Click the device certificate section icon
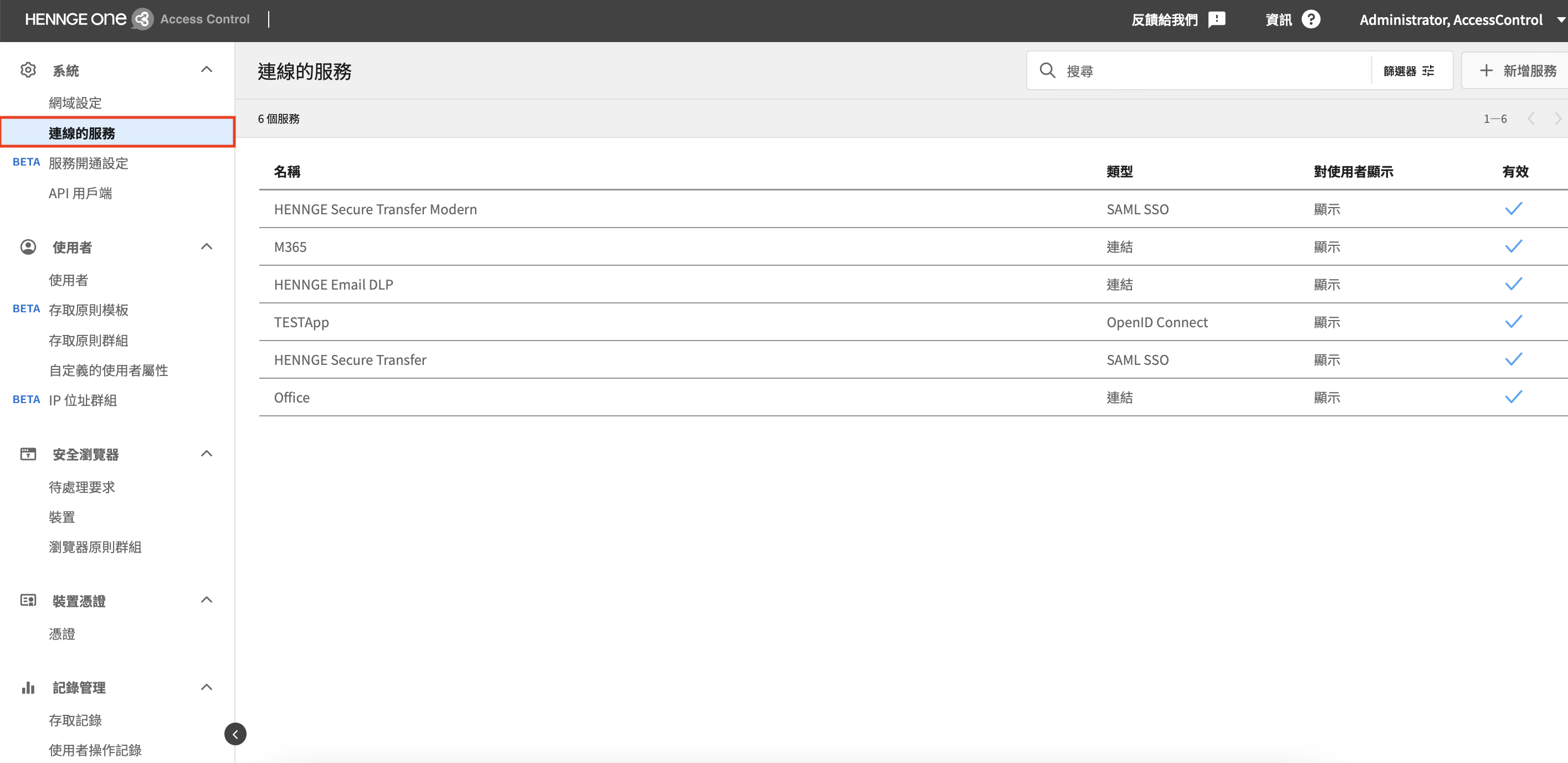The height and width of the screenshot is (763, 1568). (x=28, y=601)
